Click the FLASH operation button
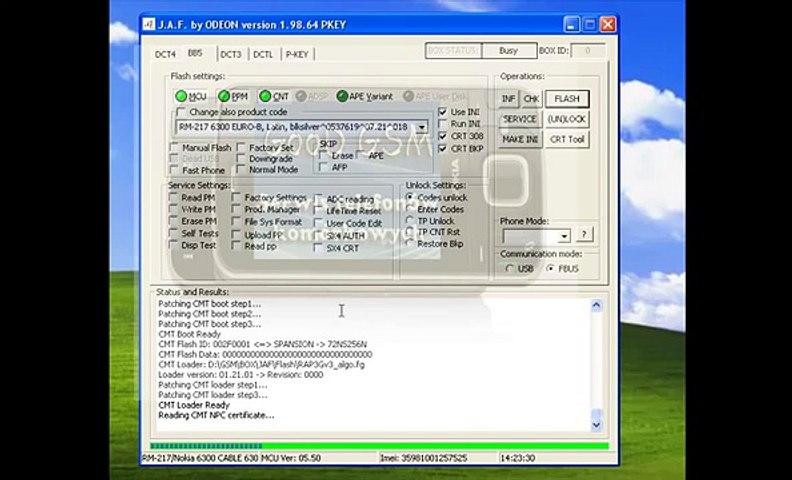This screenshot has height=480, width=792. (x=567, y=99)
